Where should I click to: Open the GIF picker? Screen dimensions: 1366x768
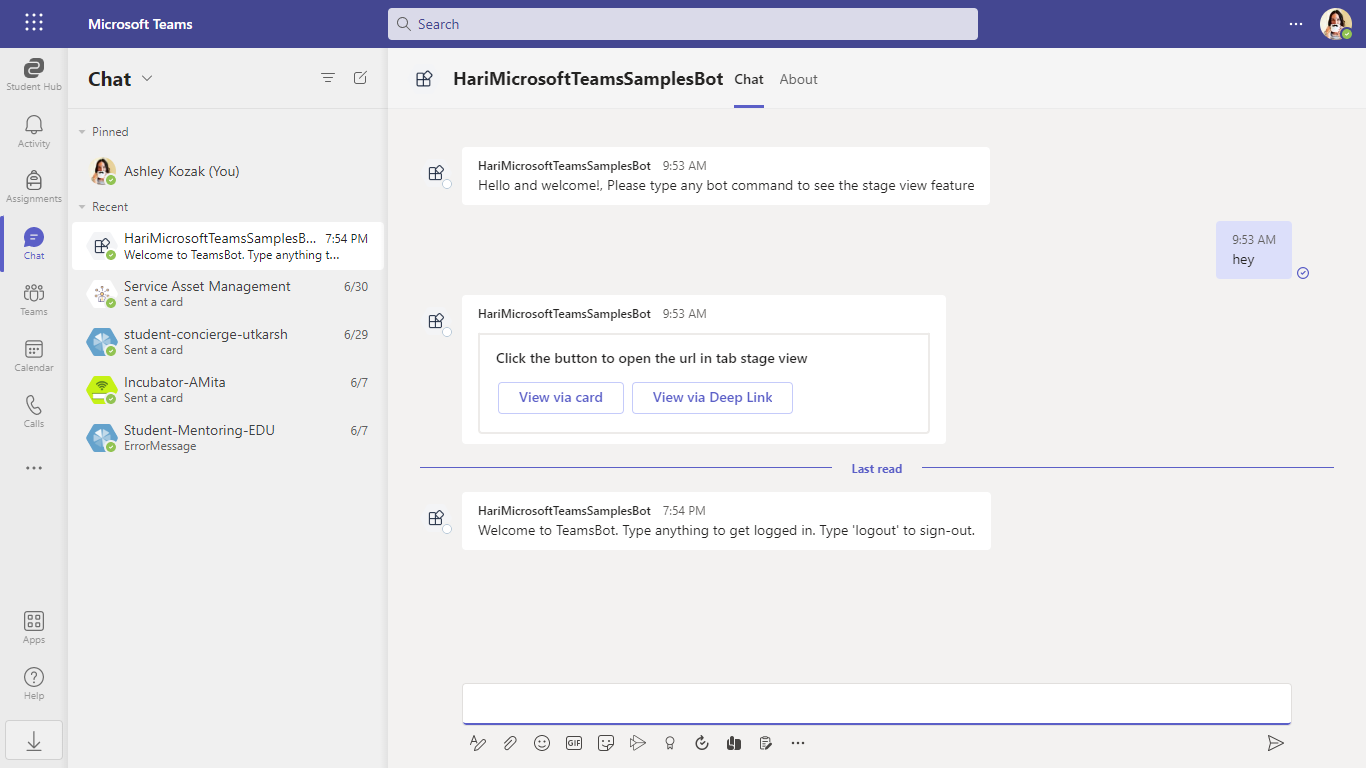pyautogui.click(x=574, y=743)
